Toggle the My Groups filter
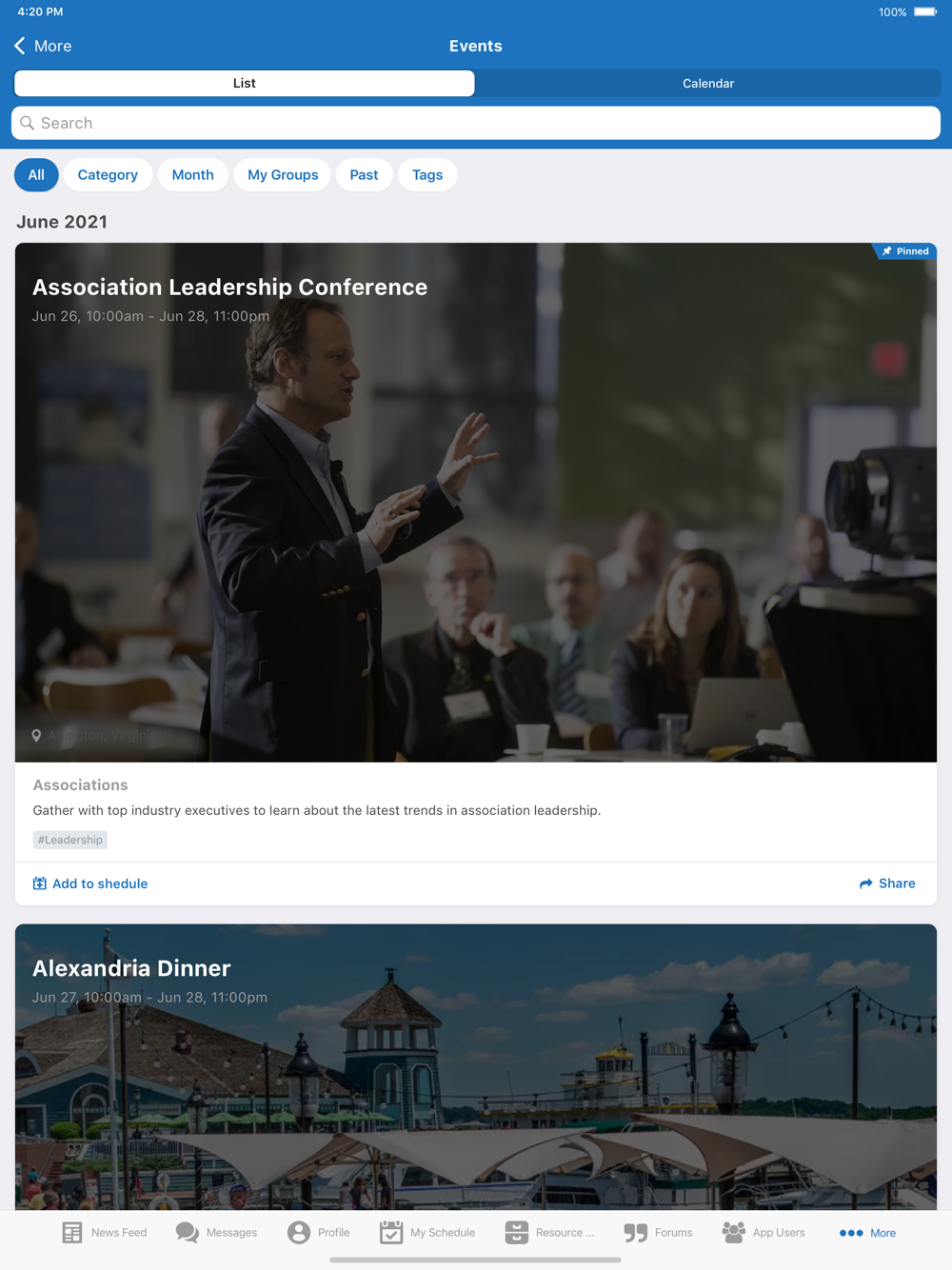952x1270 pixels. coord(283,175)
